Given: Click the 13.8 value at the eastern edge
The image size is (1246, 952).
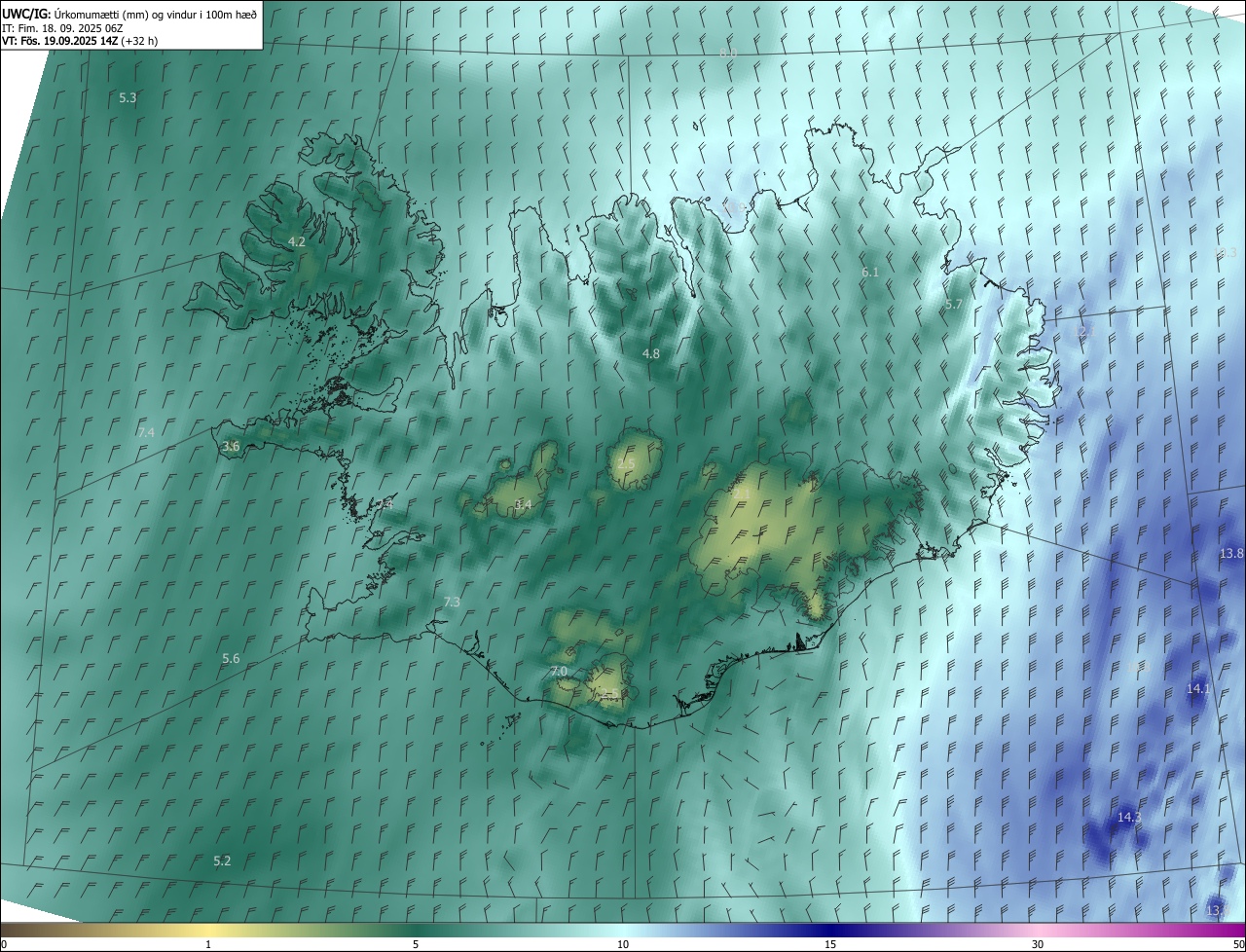Looking at the screenshot, I should 1231,554.
